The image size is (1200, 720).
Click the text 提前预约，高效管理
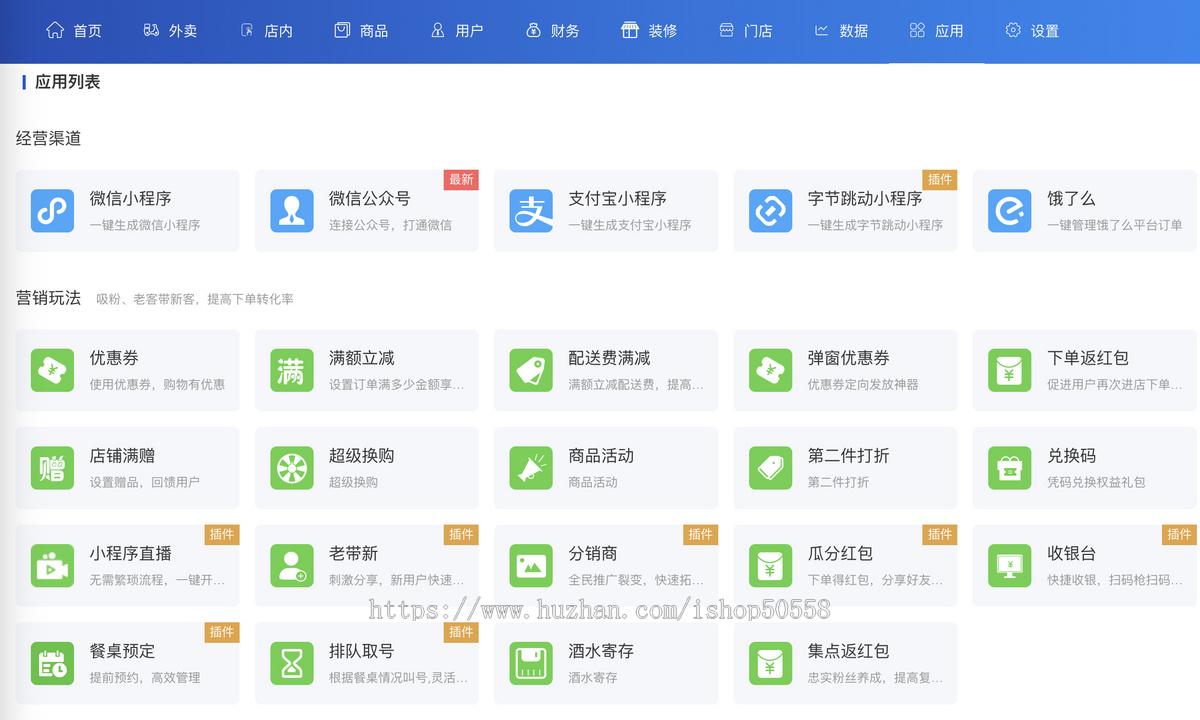click(x=145, y=677)
